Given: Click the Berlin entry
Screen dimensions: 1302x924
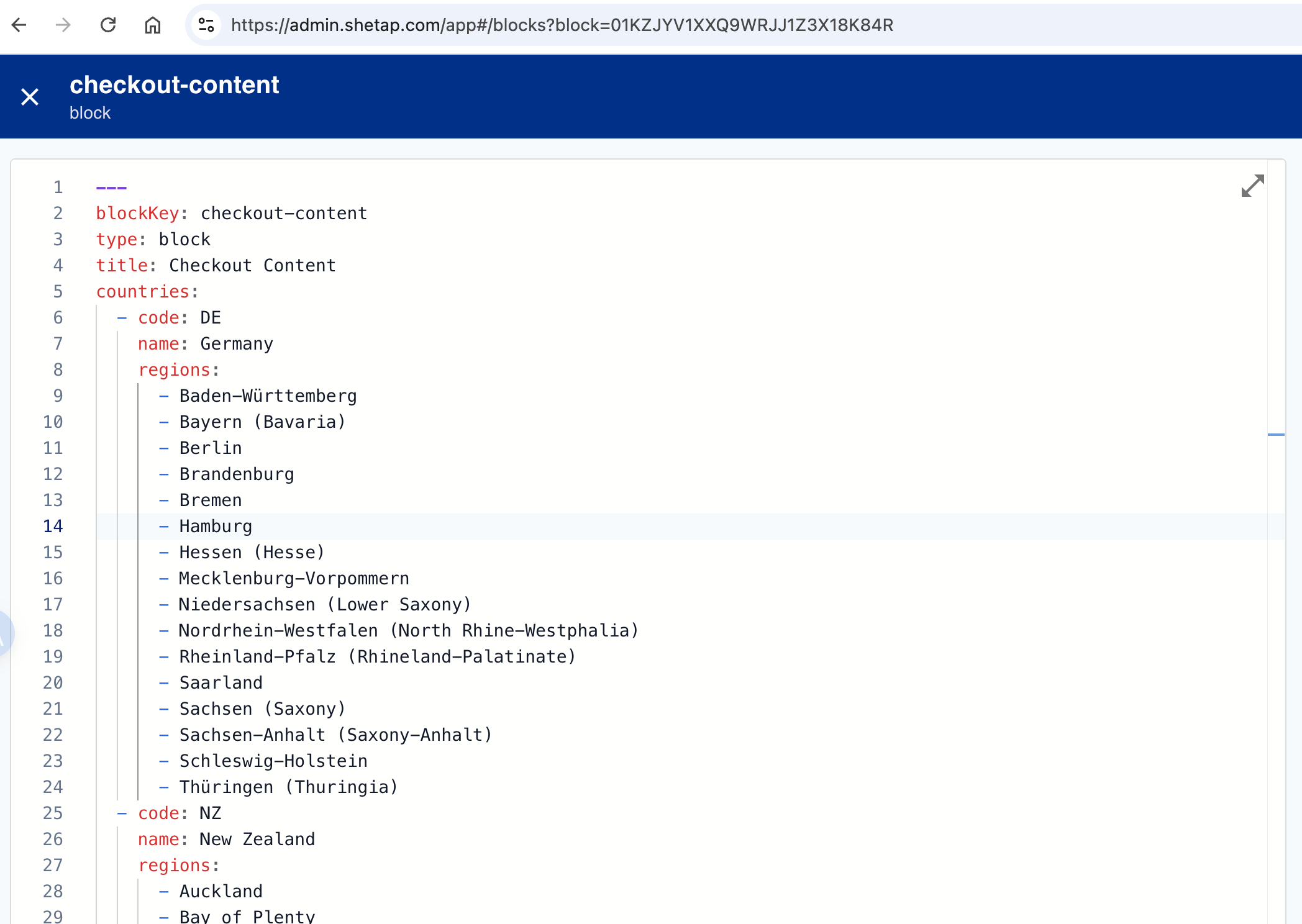Looking at the screenshot, I should [x=211, y=448].
